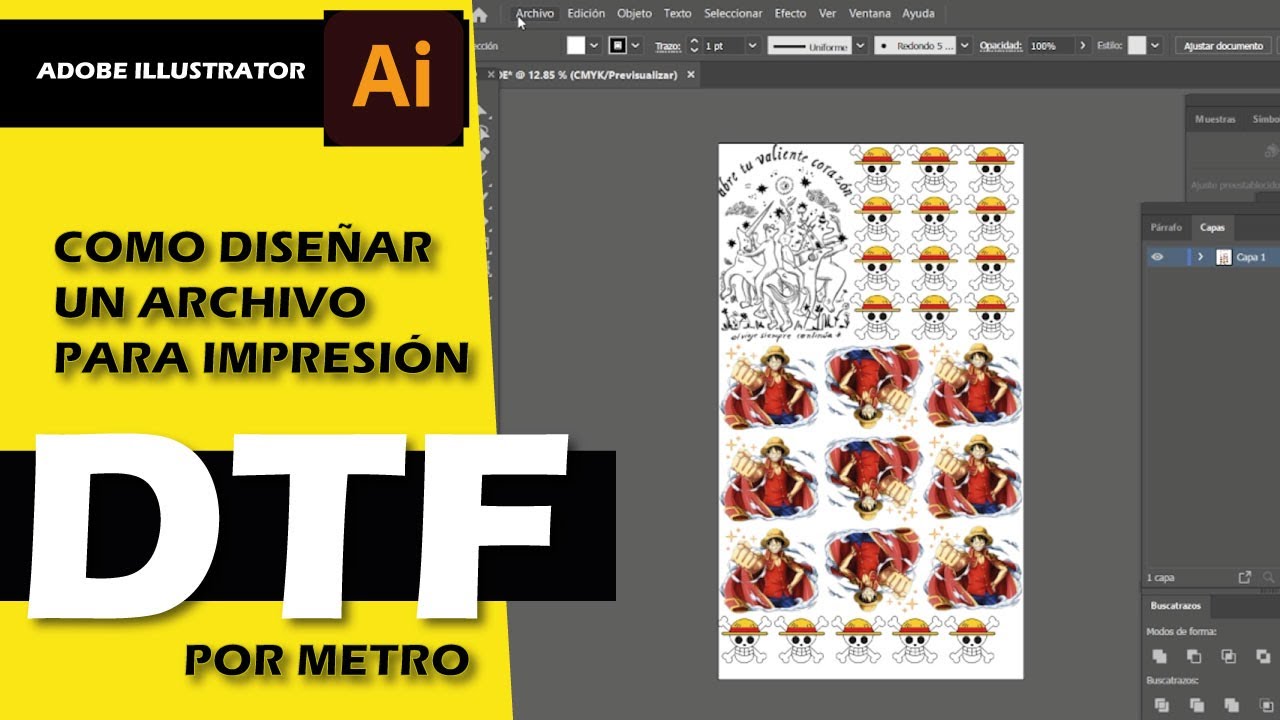This screenshot has width=1280, height=720.
Task: Click the Capa 1 layer thumbnail
Action: tap(1224, 257)
